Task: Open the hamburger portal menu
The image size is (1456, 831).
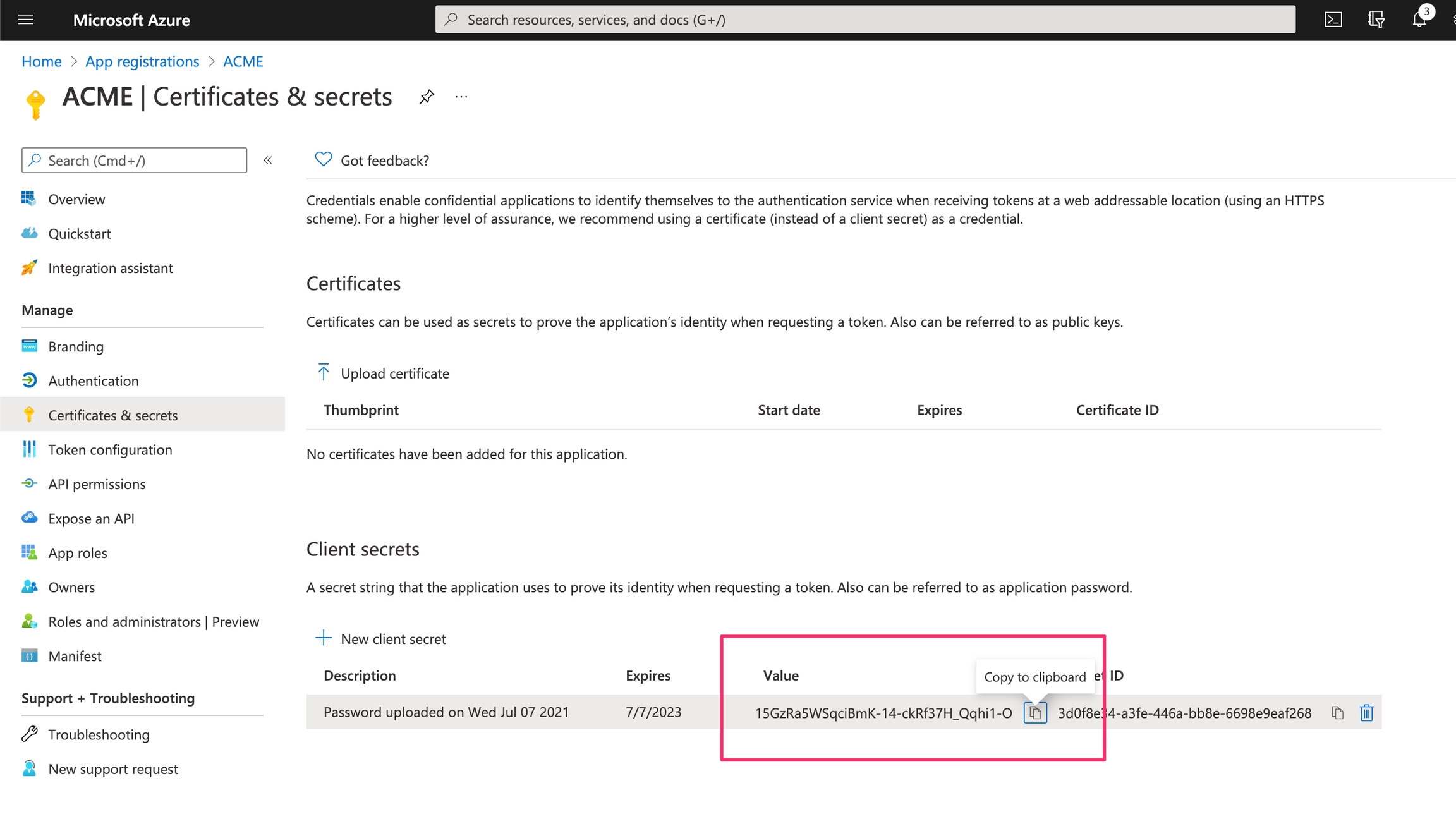Action: coord(26,20)
